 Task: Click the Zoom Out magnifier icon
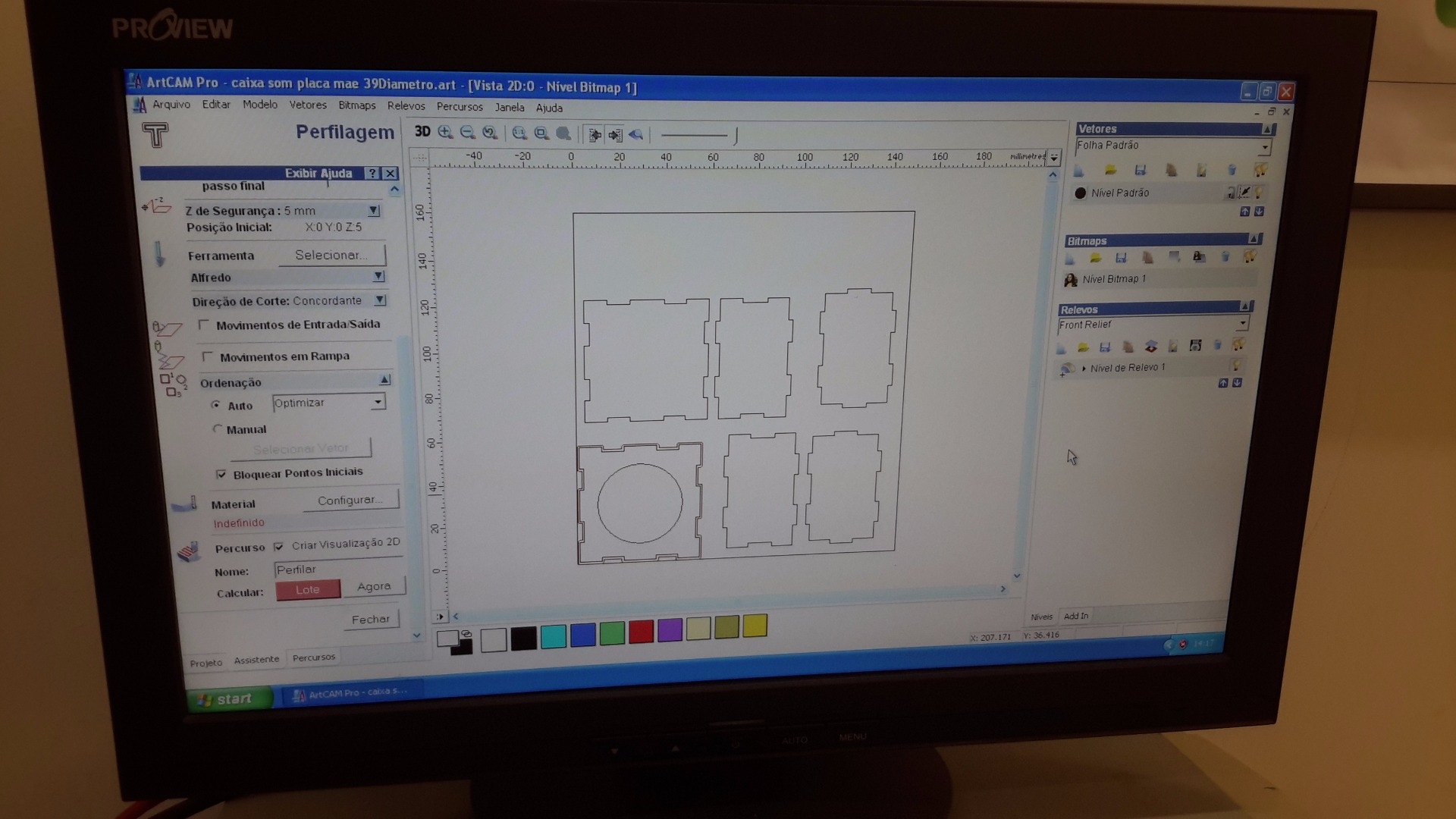(468, 133)
